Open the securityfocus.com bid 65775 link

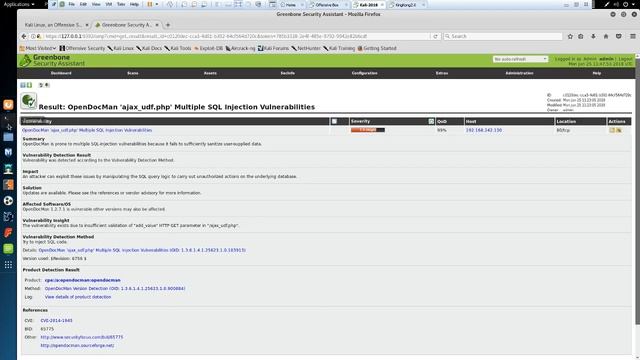coord(82,337)
